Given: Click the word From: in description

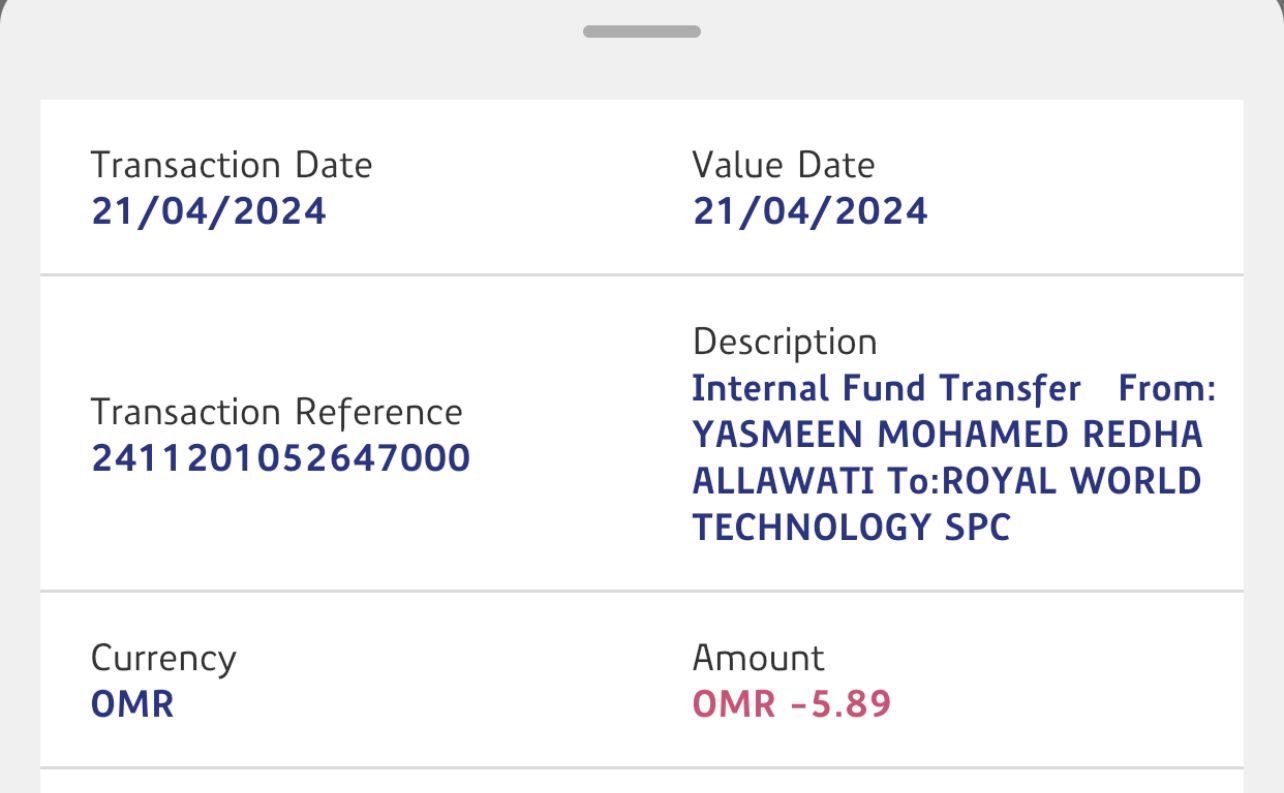Looking at the screenshot, I should point(1167,388).
